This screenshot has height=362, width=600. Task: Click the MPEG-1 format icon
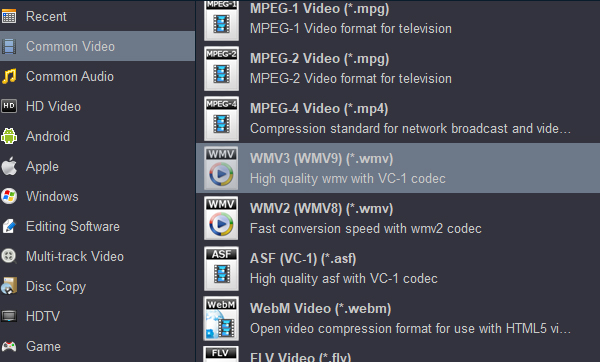coord(221,20)
